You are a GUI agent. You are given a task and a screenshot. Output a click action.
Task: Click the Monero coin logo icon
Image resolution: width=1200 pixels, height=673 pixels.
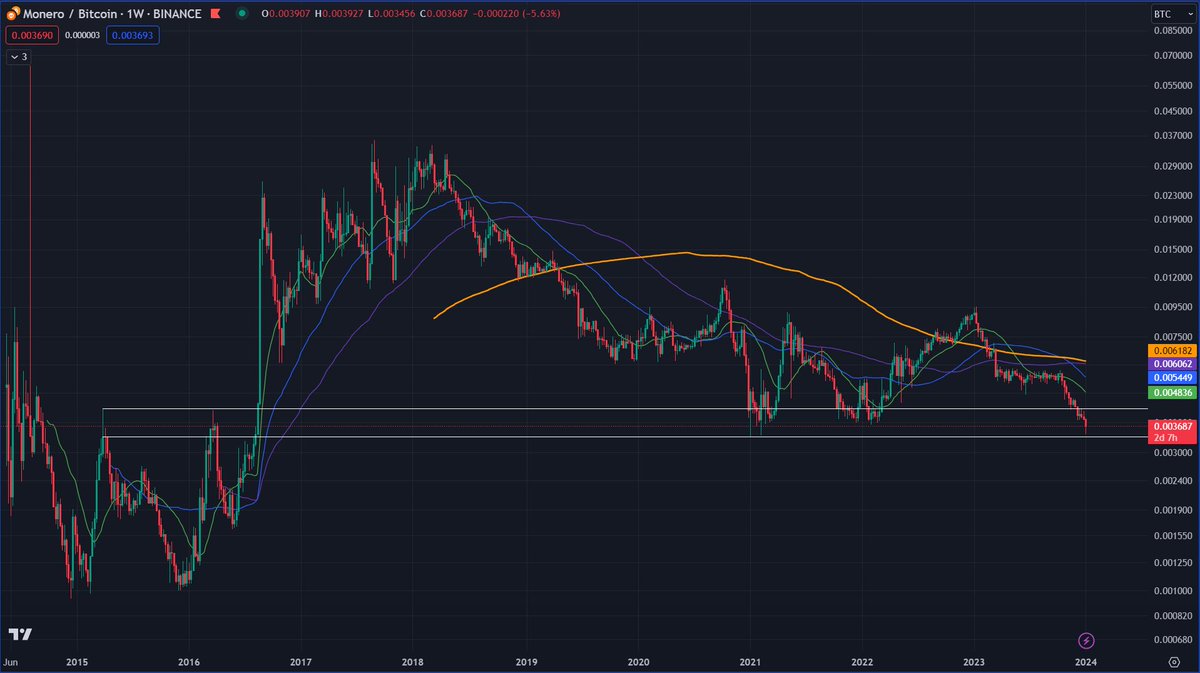[14, 14]
